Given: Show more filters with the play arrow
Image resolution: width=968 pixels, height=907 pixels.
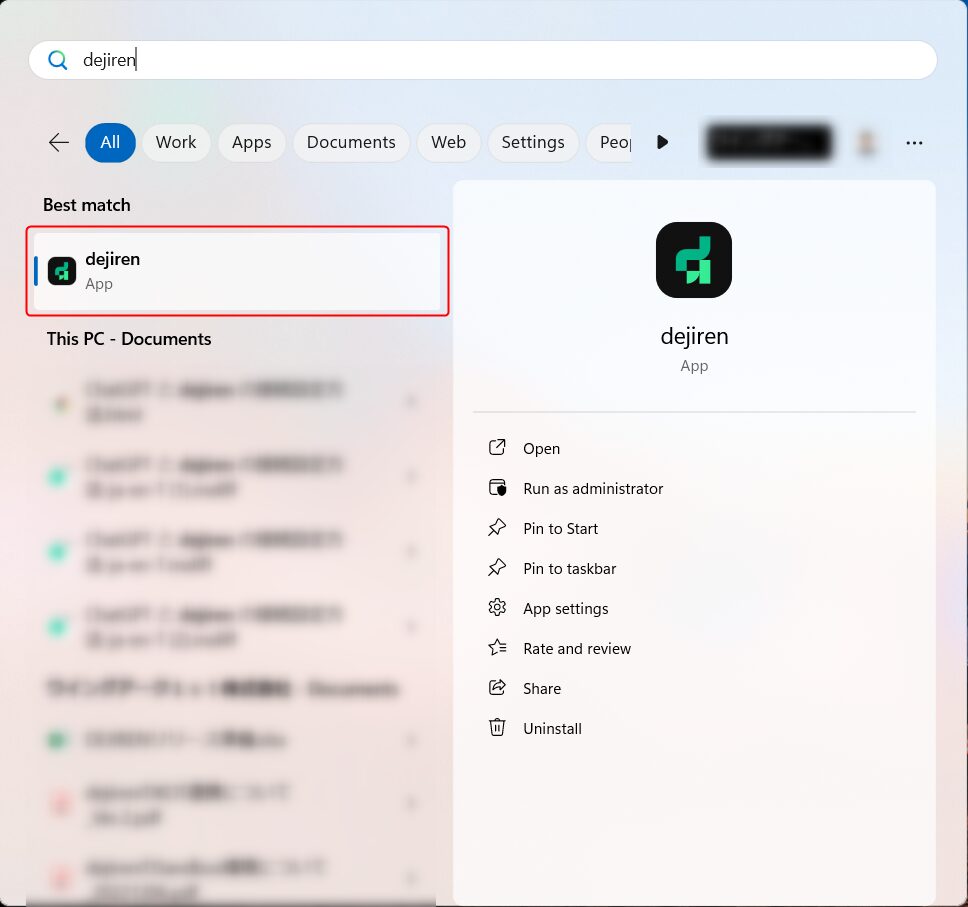Looking at the screenshot, I should [x=662, y=143].
